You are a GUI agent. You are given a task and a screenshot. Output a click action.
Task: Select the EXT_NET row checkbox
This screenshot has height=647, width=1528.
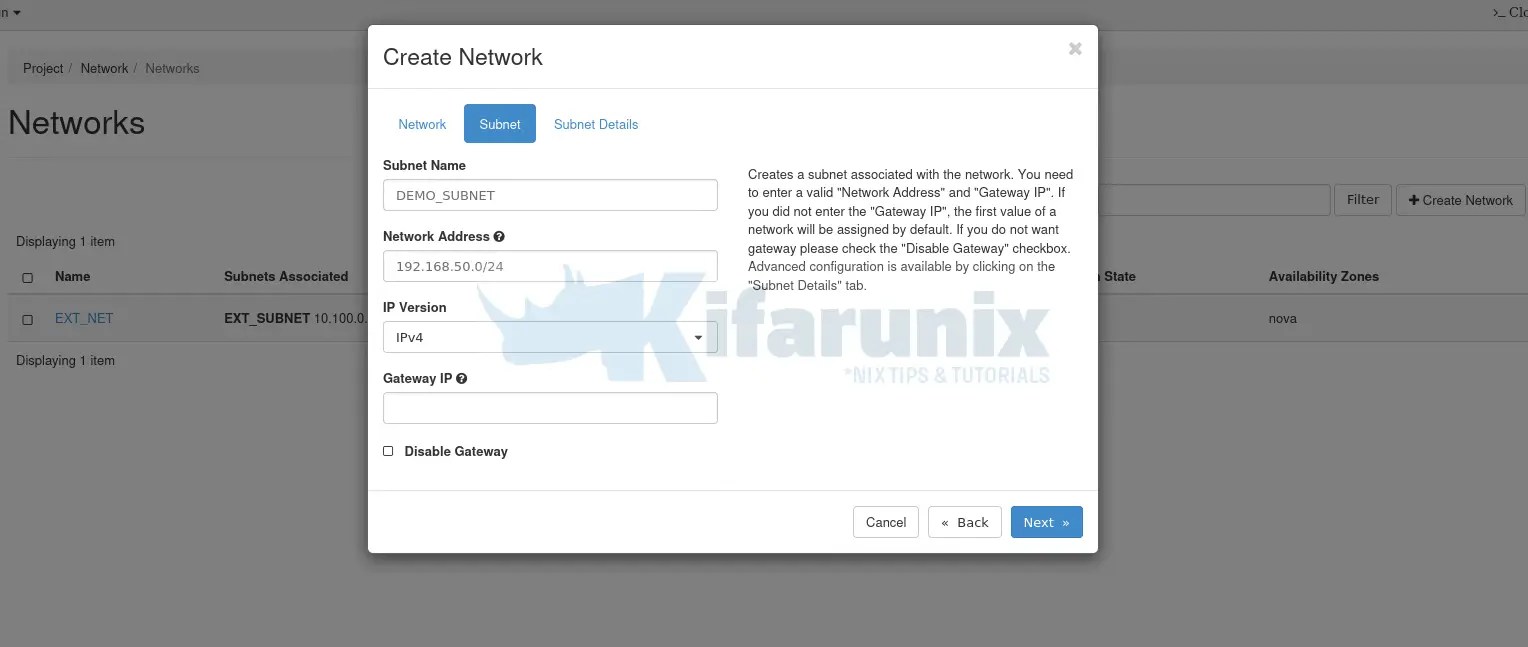27,318
